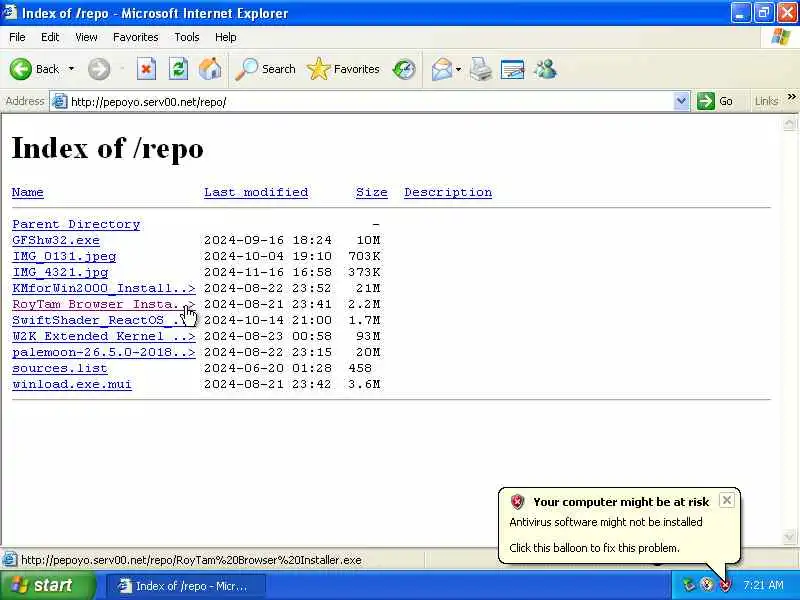The height and width of the screenshot is (600, 800).
Task: Click the KMforWin2000_Install link
Action: pos(104,288)
